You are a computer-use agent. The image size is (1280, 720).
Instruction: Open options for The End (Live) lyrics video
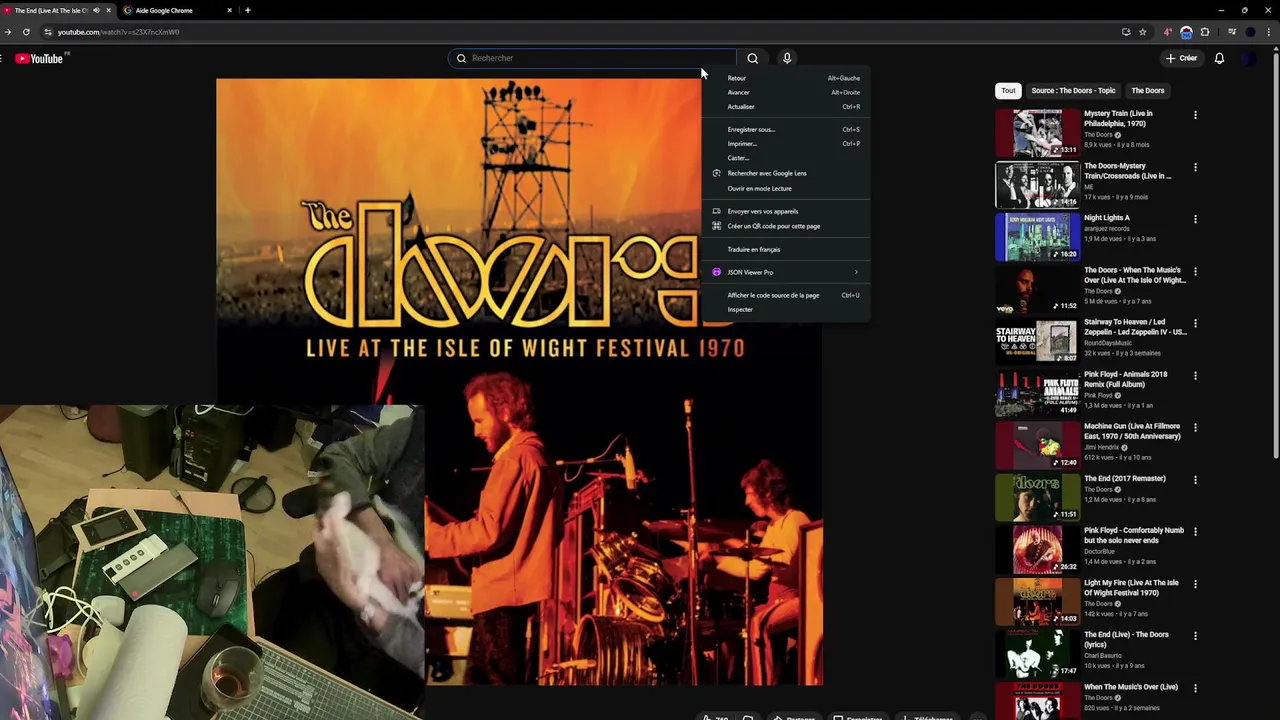click(1195, 635)
